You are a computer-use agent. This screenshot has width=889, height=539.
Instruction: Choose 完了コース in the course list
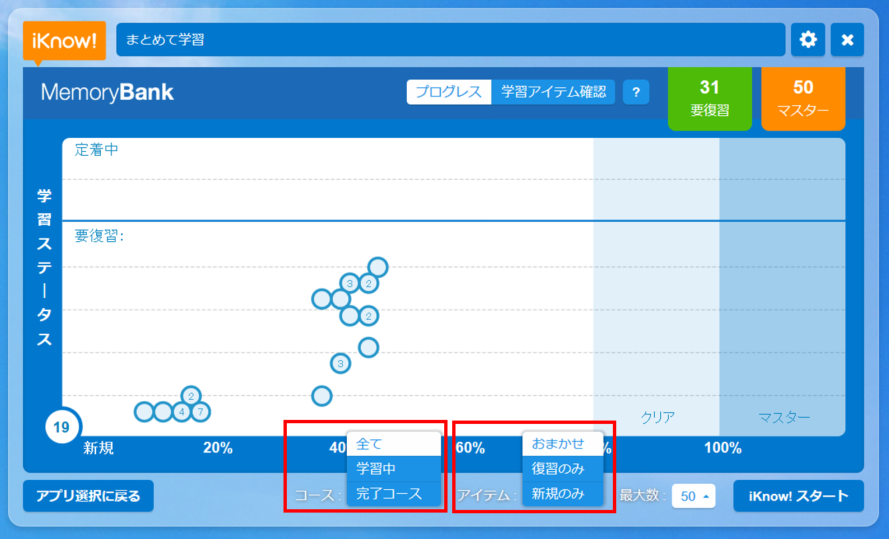393,494
